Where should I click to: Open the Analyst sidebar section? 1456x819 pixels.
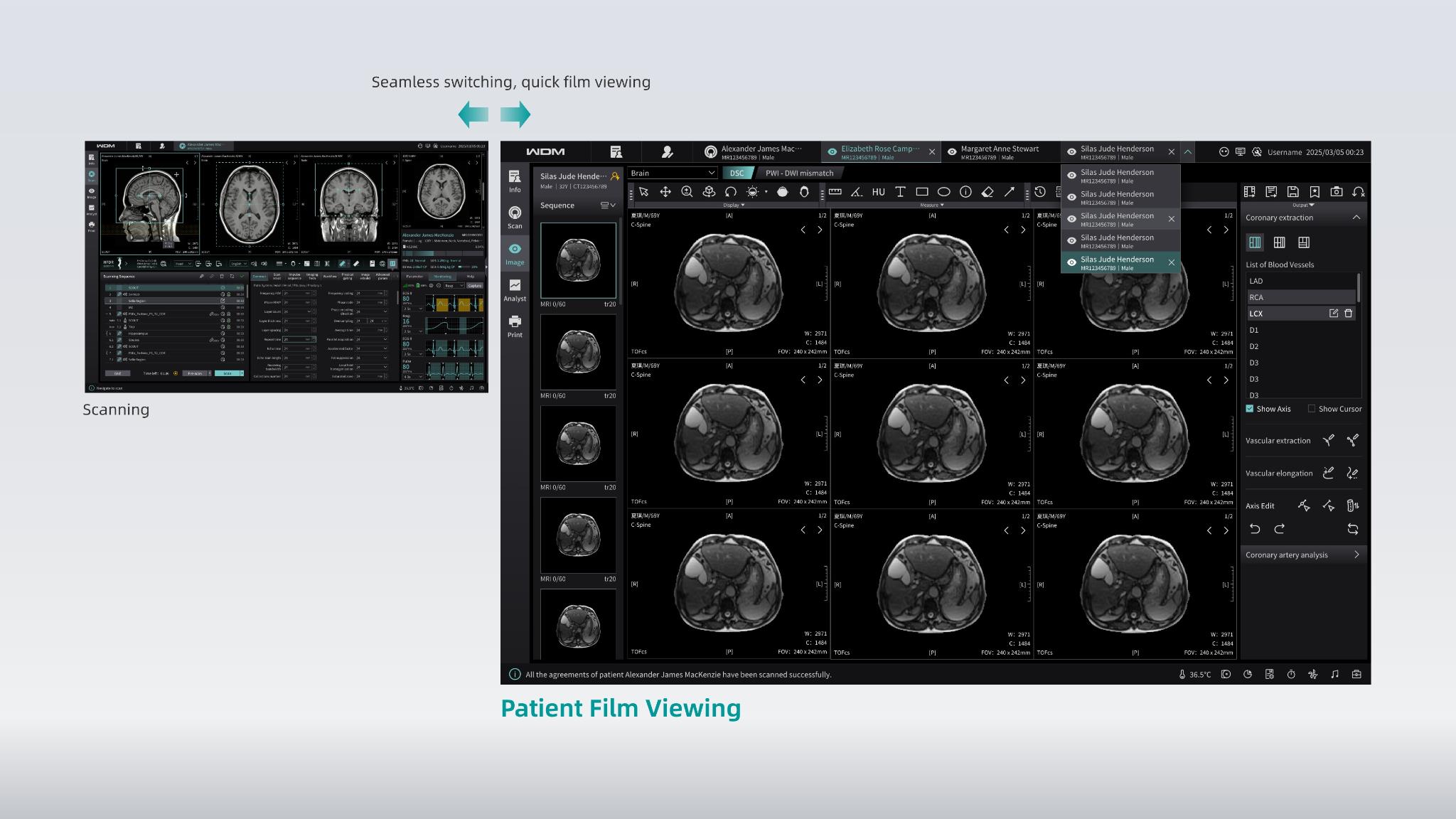pyautogui.click(x=515, y=289)
